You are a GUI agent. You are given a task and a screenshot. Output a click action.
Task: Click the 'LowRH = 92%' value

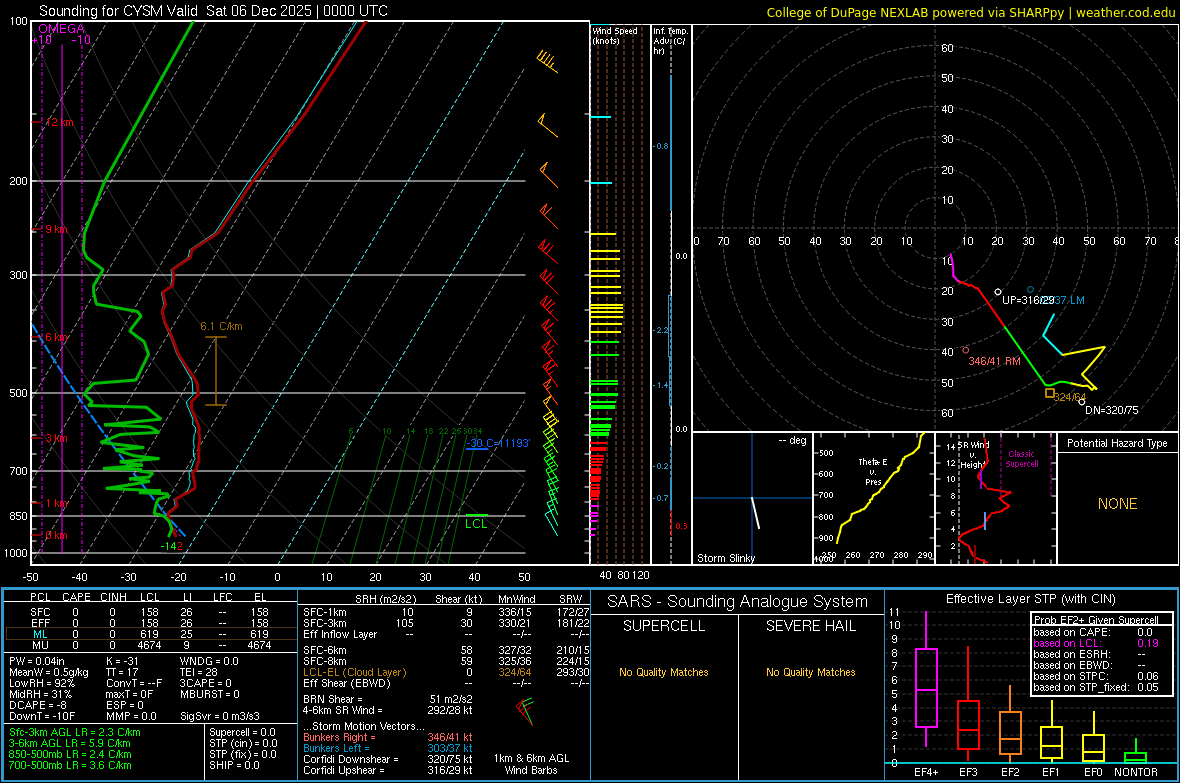click(42, 683)
